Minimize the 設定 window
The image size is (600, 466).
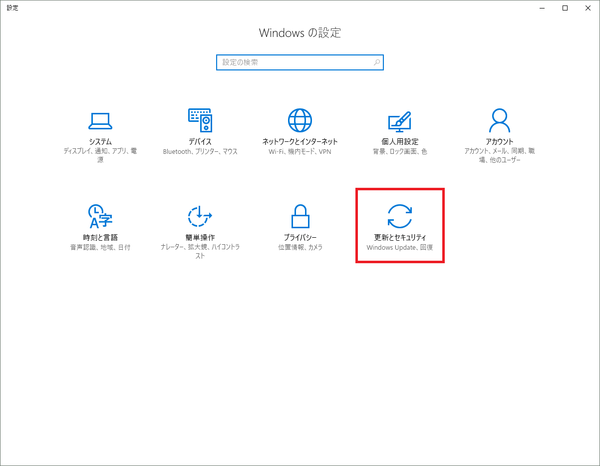coord(542,8)
